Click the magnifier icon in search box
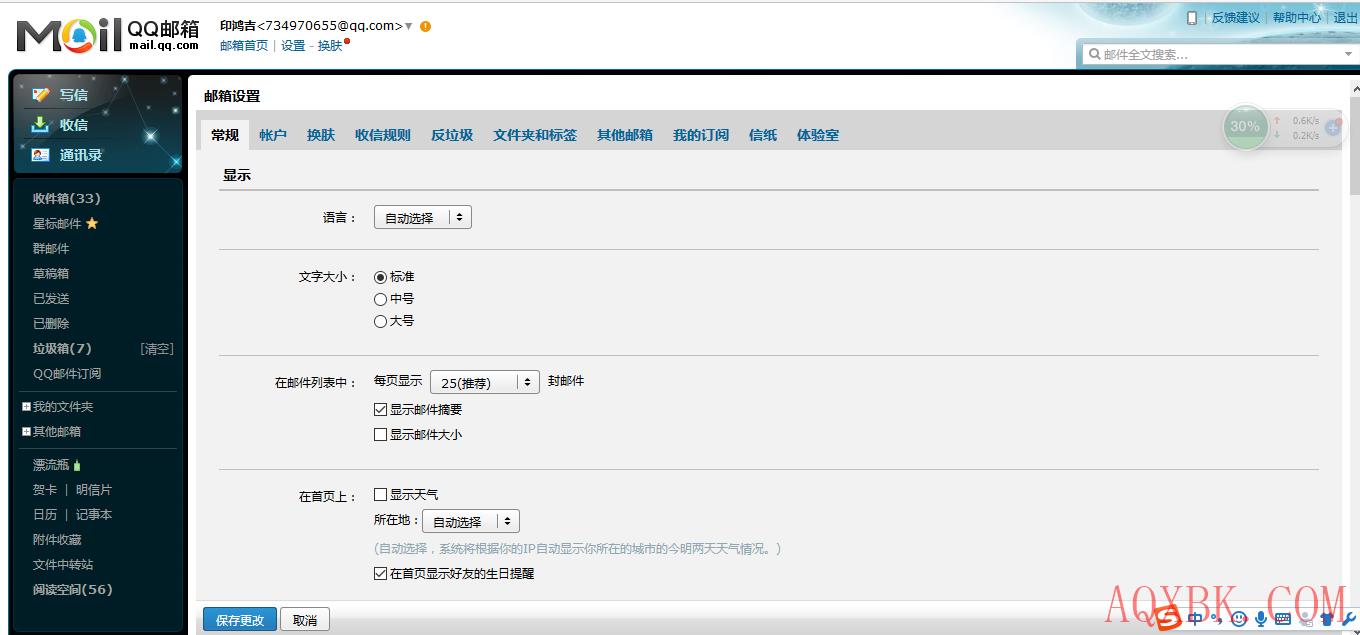The width and height of the screenshot is (1360, 635). coord(1095,54)
